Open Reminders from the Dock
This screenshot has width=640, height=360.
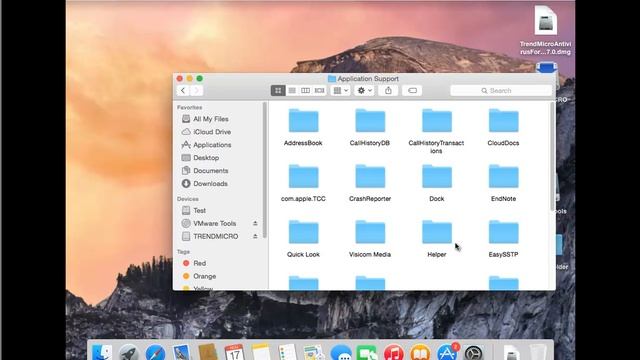pos(287,352)
